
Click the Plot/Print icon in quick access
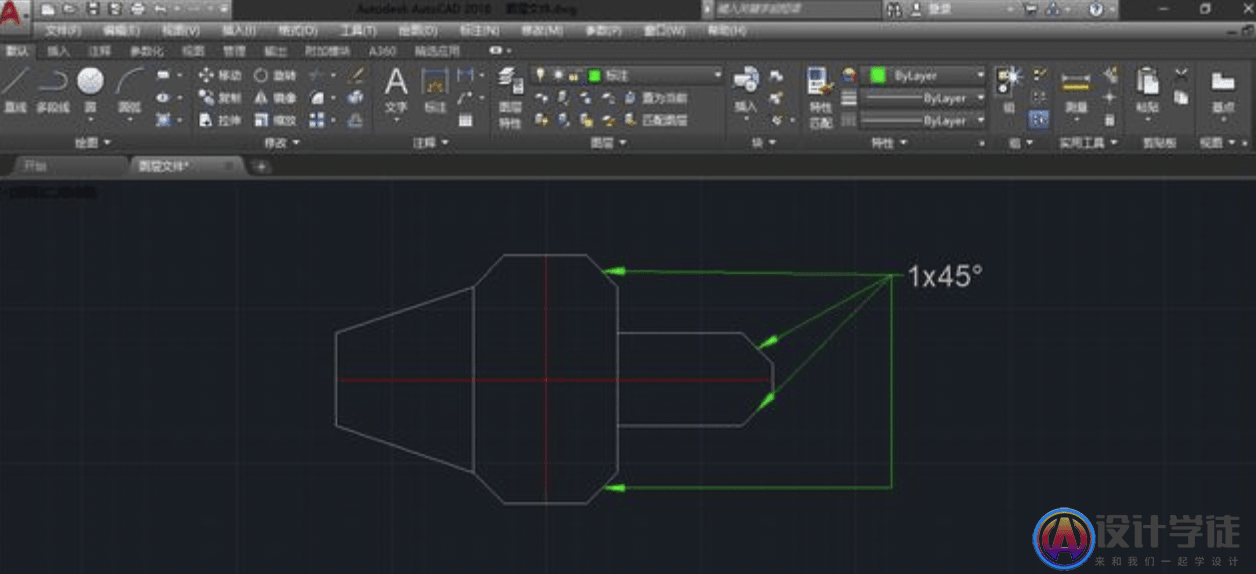(x=138, y=9)
